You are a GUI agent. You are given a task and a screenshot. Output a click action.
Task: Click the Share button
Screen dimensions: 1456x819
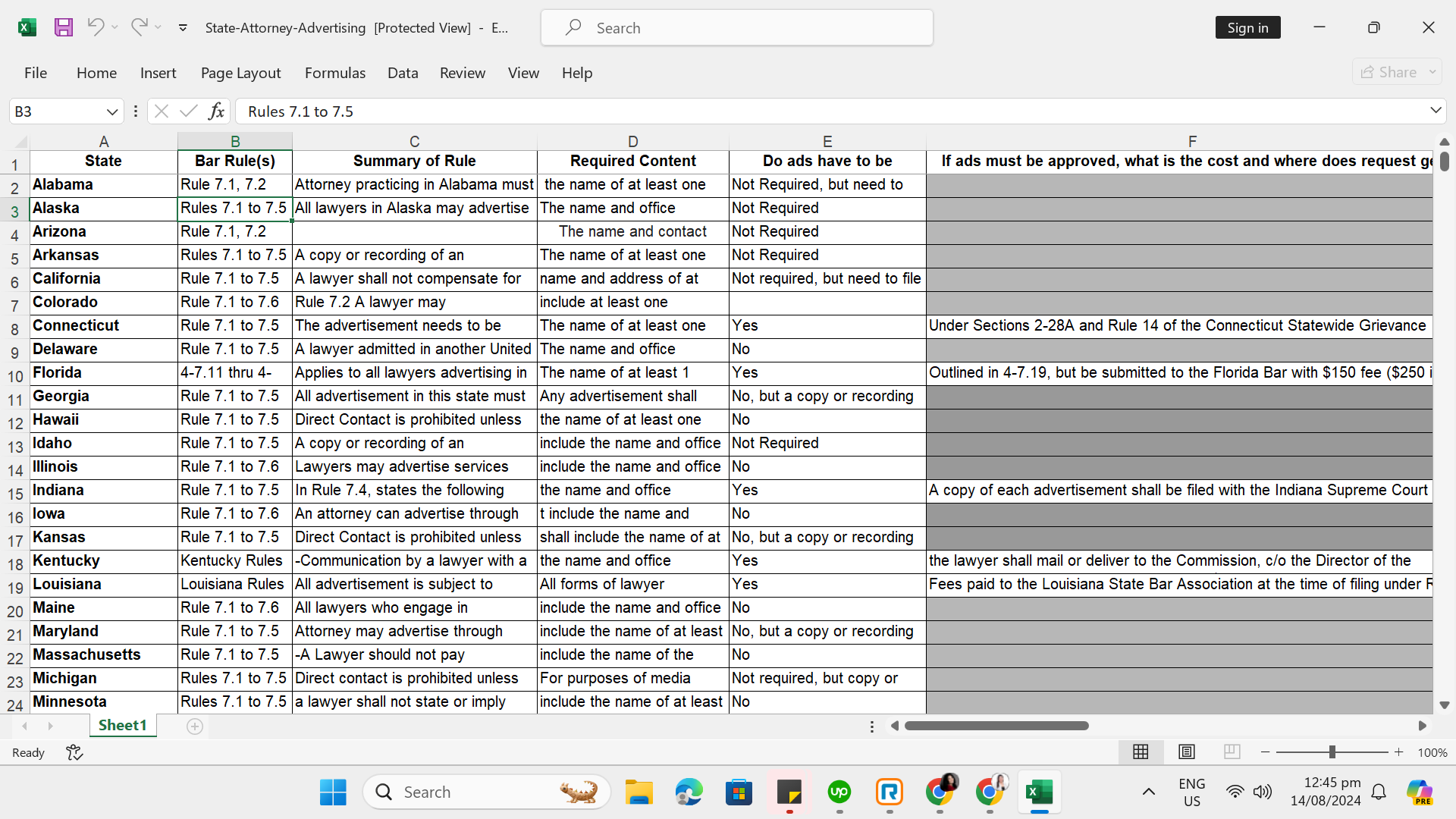pos(1389,72)
